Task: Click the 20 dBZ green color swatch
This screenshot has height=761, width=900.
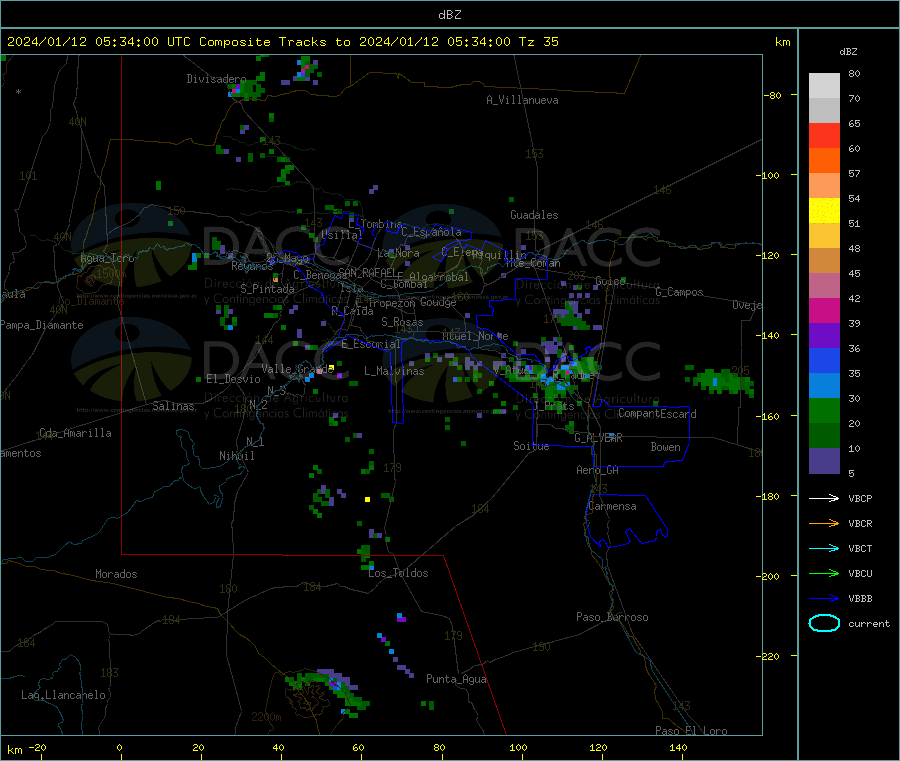Action: point(824,410)
